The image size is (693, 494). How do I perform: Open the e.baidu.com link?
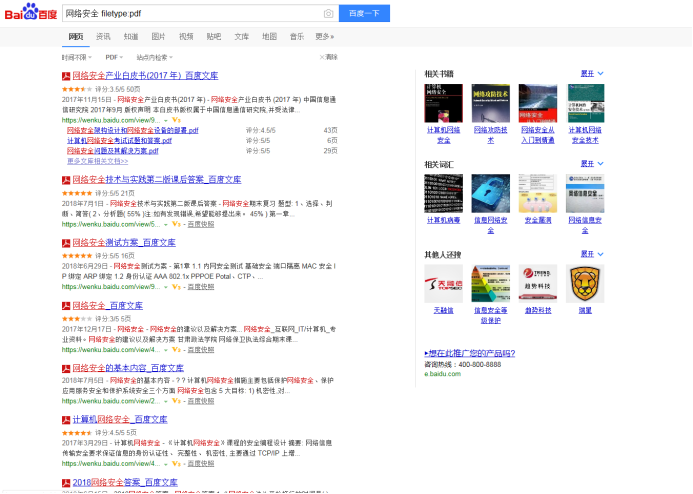point(442,374)
